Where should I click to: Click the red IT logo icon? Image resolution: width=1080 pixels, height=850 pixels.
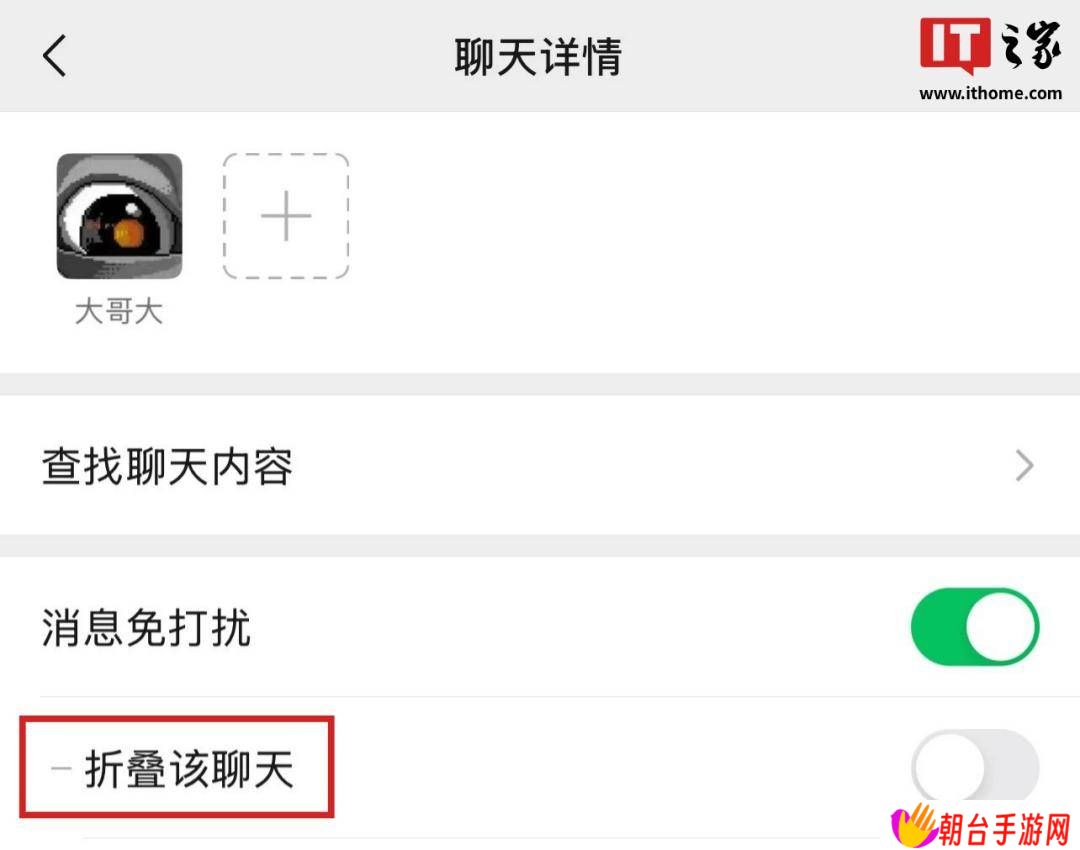[955, 45]
